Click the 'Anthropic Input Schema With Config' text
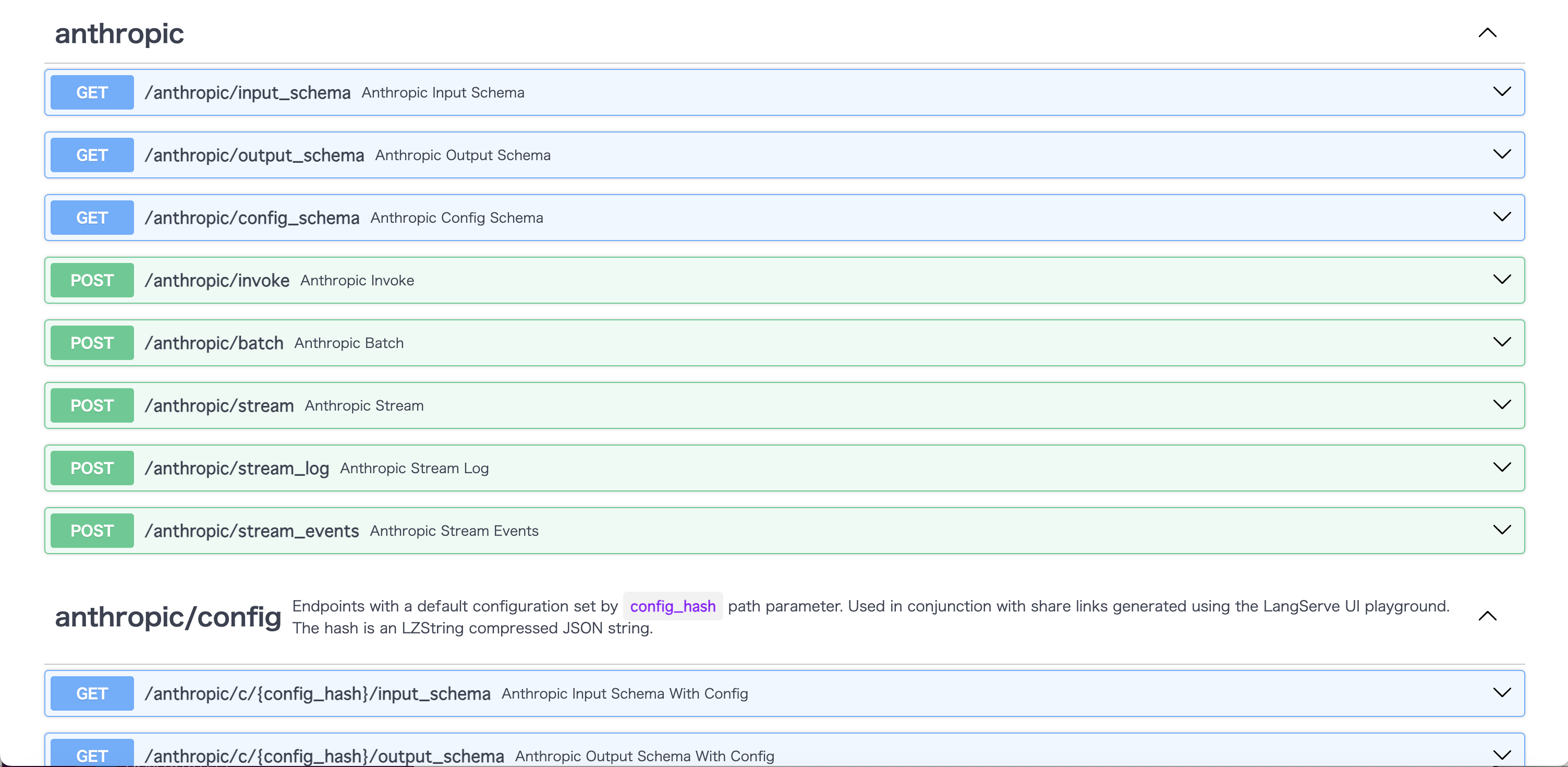 click(625, 694)
